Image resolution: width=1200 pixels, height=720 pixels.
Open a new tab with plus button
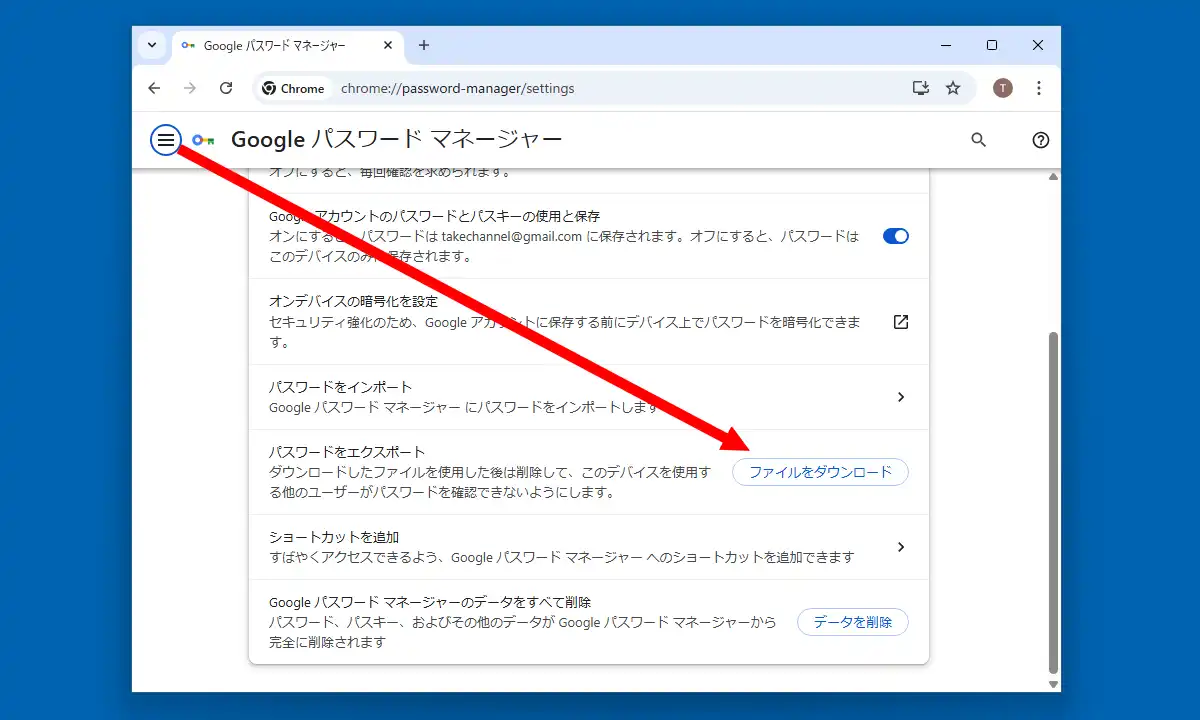tap(424, 45)
